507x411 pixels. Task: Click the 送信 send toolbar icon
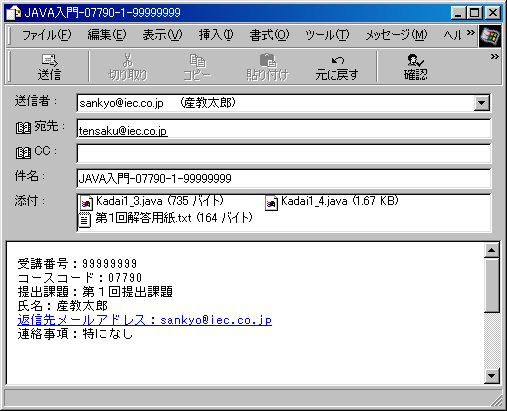pos(50,67)
